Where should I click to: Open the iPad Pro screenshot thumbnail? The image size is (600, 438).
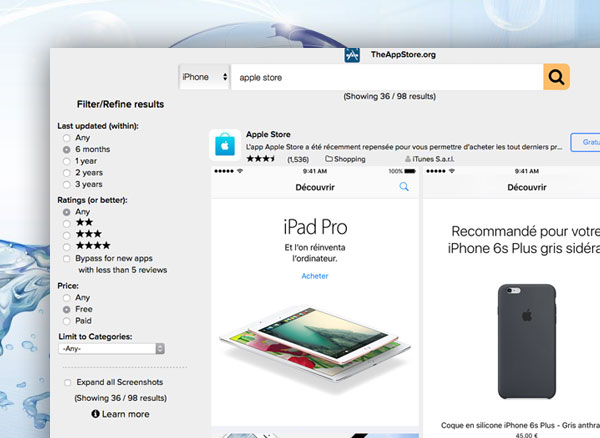pos(315,296)
